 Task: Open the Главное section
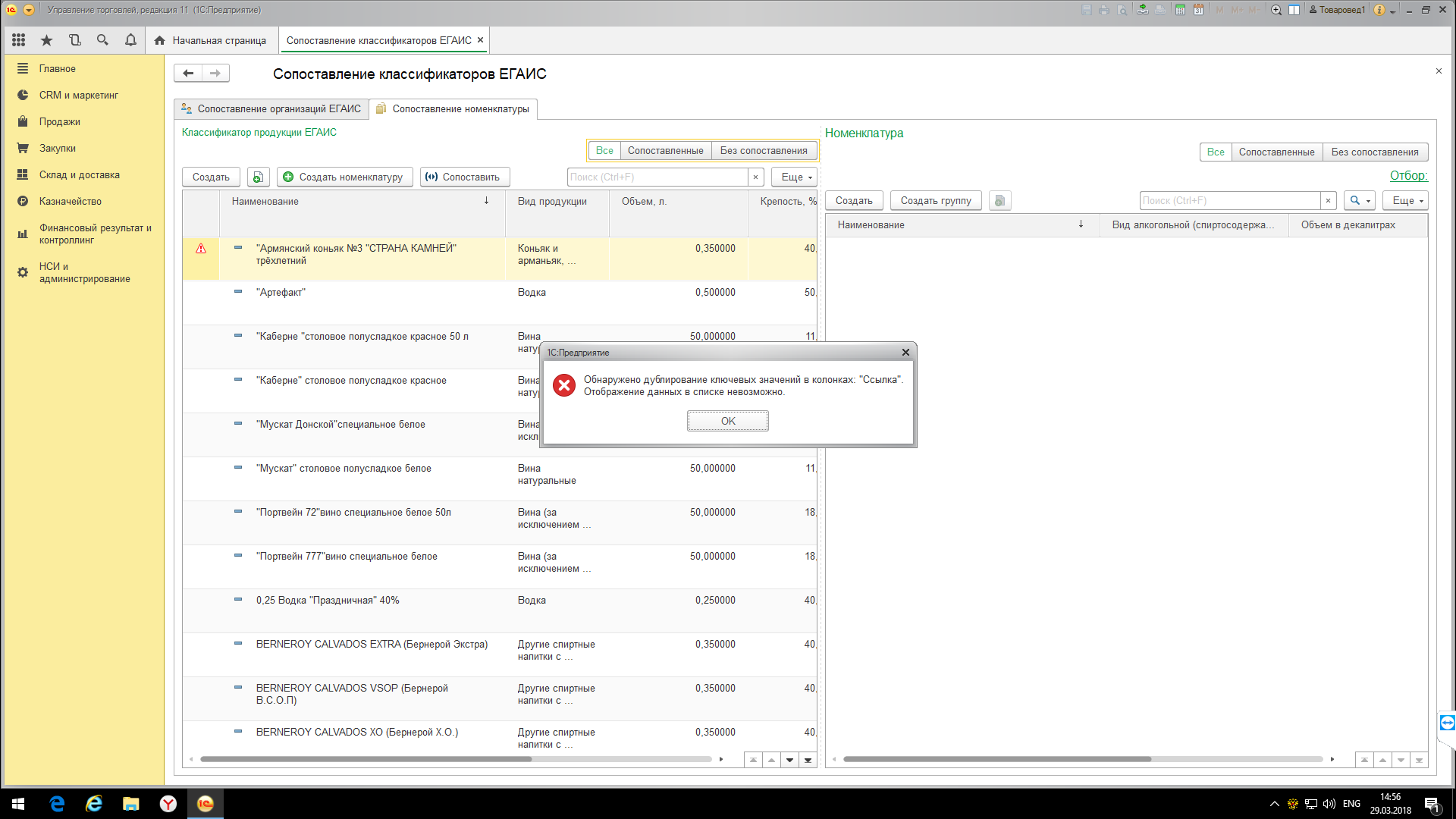tap(58, 69)
